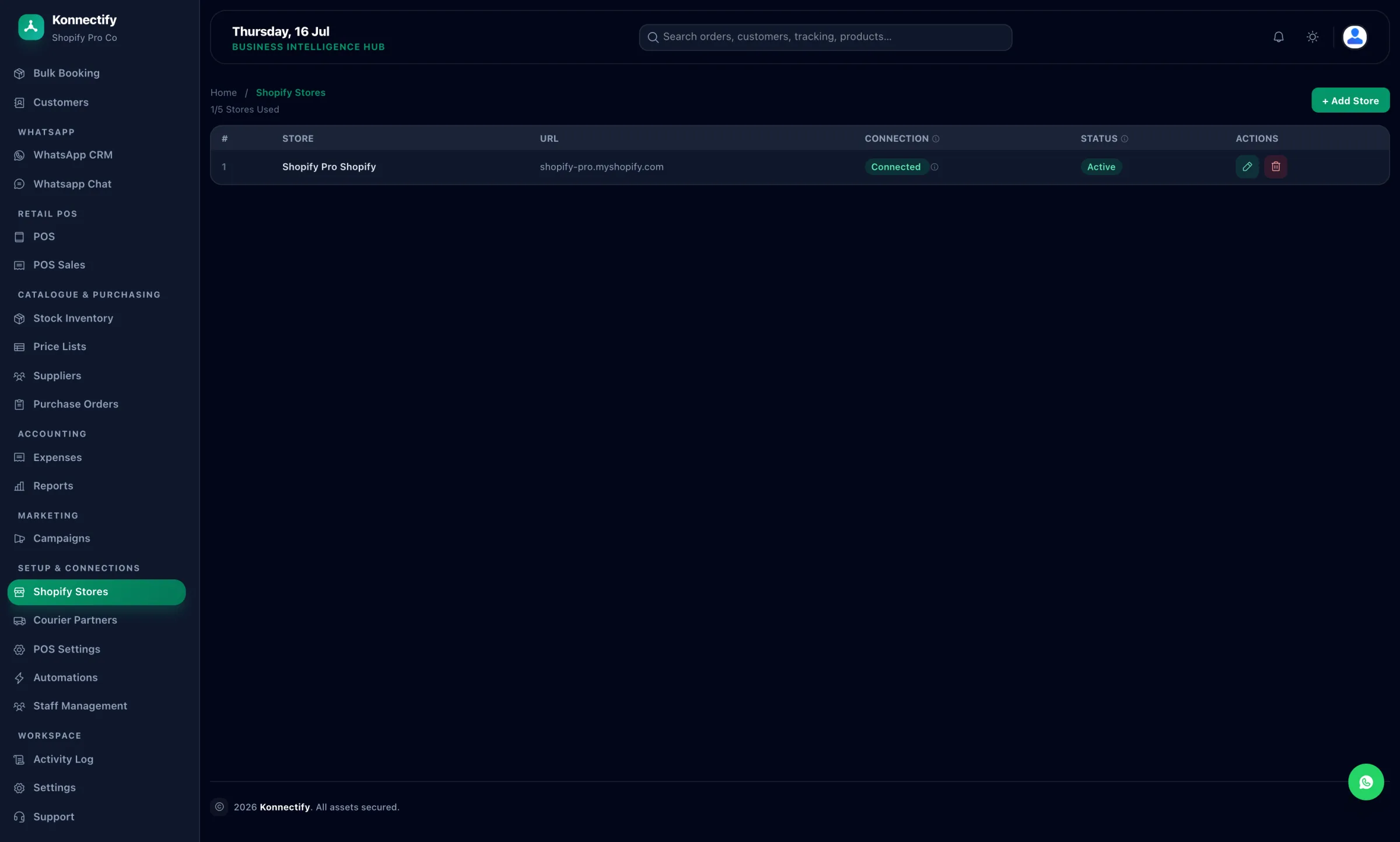This screenshot has height=842, width=1400.
Task: Click the Customers sidebar icon
Action: coord(19,103)
